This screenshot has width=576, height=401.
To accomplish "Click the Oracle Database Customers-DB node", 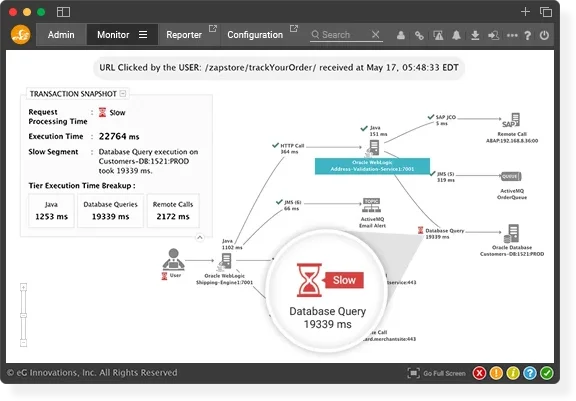I will pos(511,234).
